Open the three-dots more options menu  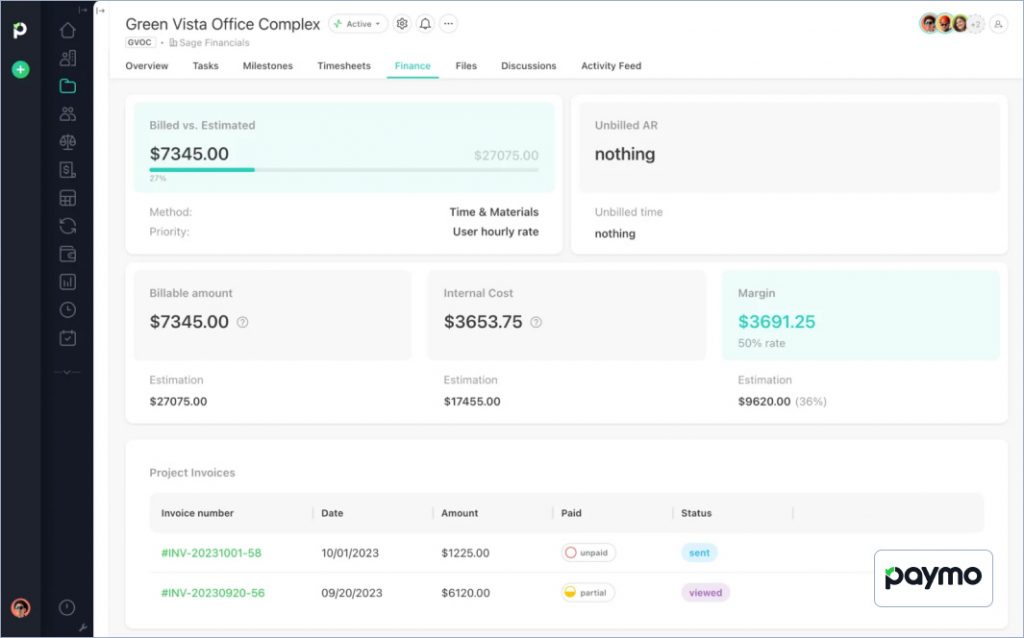(448, 24)
